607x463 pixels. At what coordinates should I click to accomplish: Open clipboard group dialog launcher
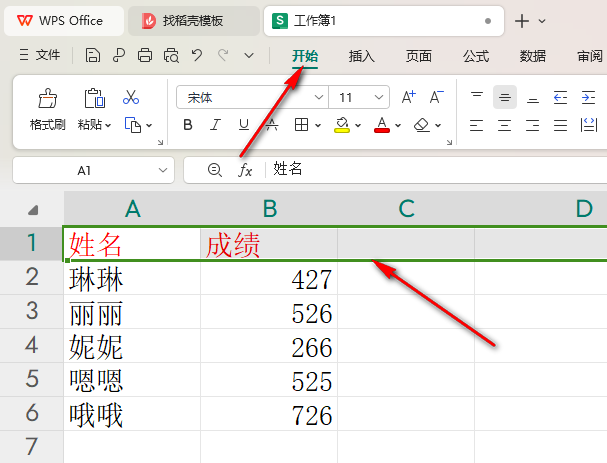160,142
